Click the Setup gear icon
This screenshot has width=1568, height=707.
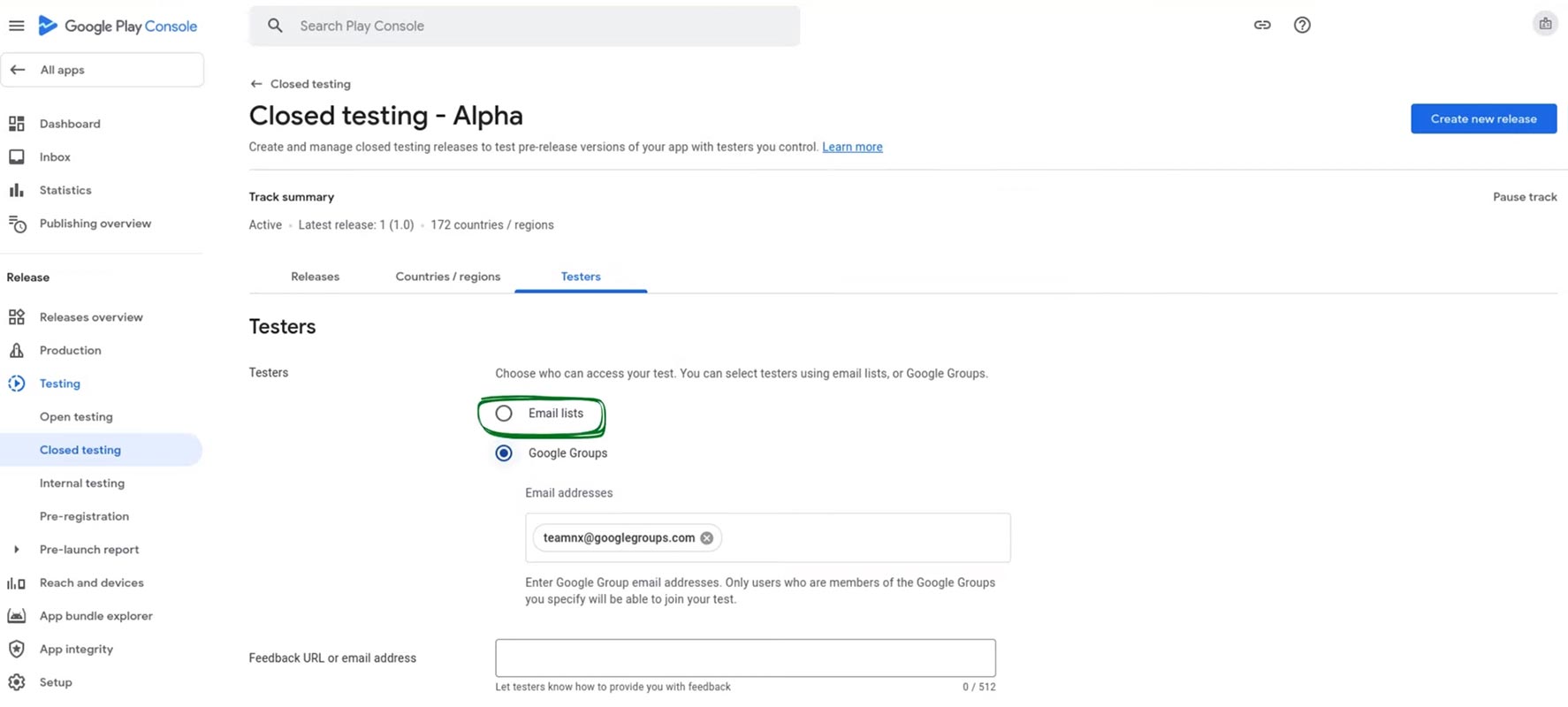tap(17, 682)
